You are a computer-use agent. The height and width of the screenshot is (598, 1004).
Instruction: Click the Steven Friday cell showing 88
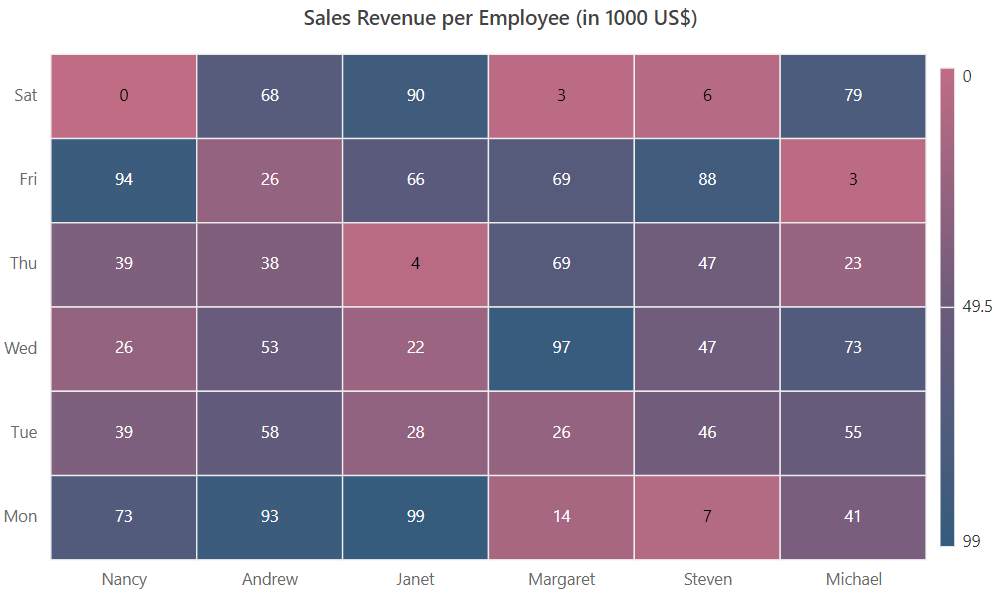(707, 180)
